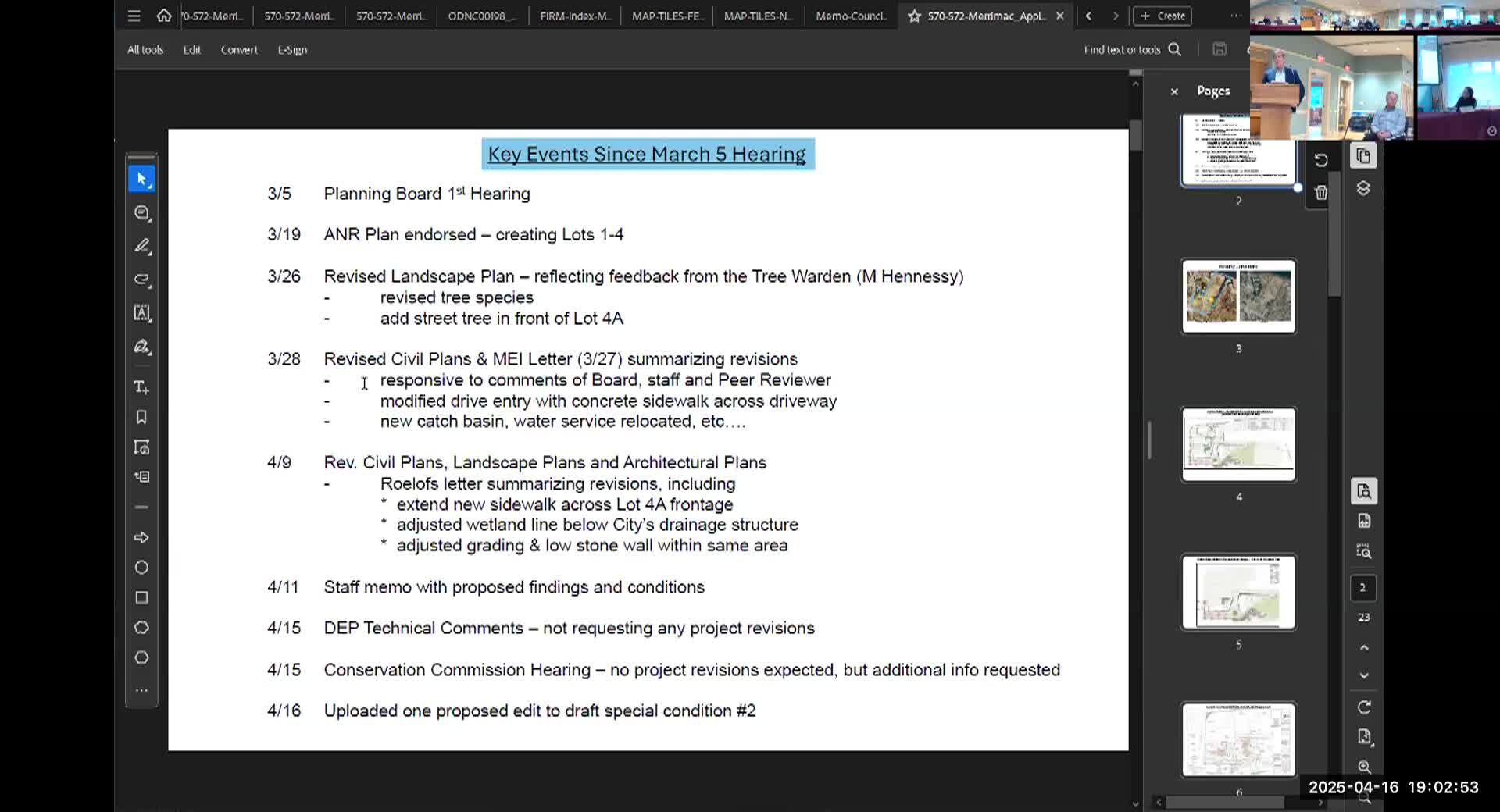Select the freehand lasso drawing tool

coord(141,280)
